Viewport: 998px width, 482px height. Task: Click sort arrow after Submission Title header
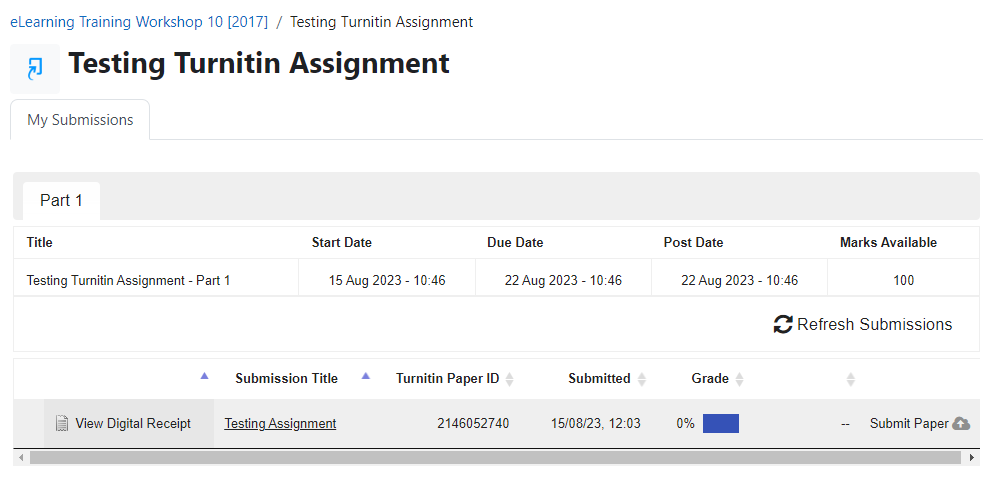point(366,376)
